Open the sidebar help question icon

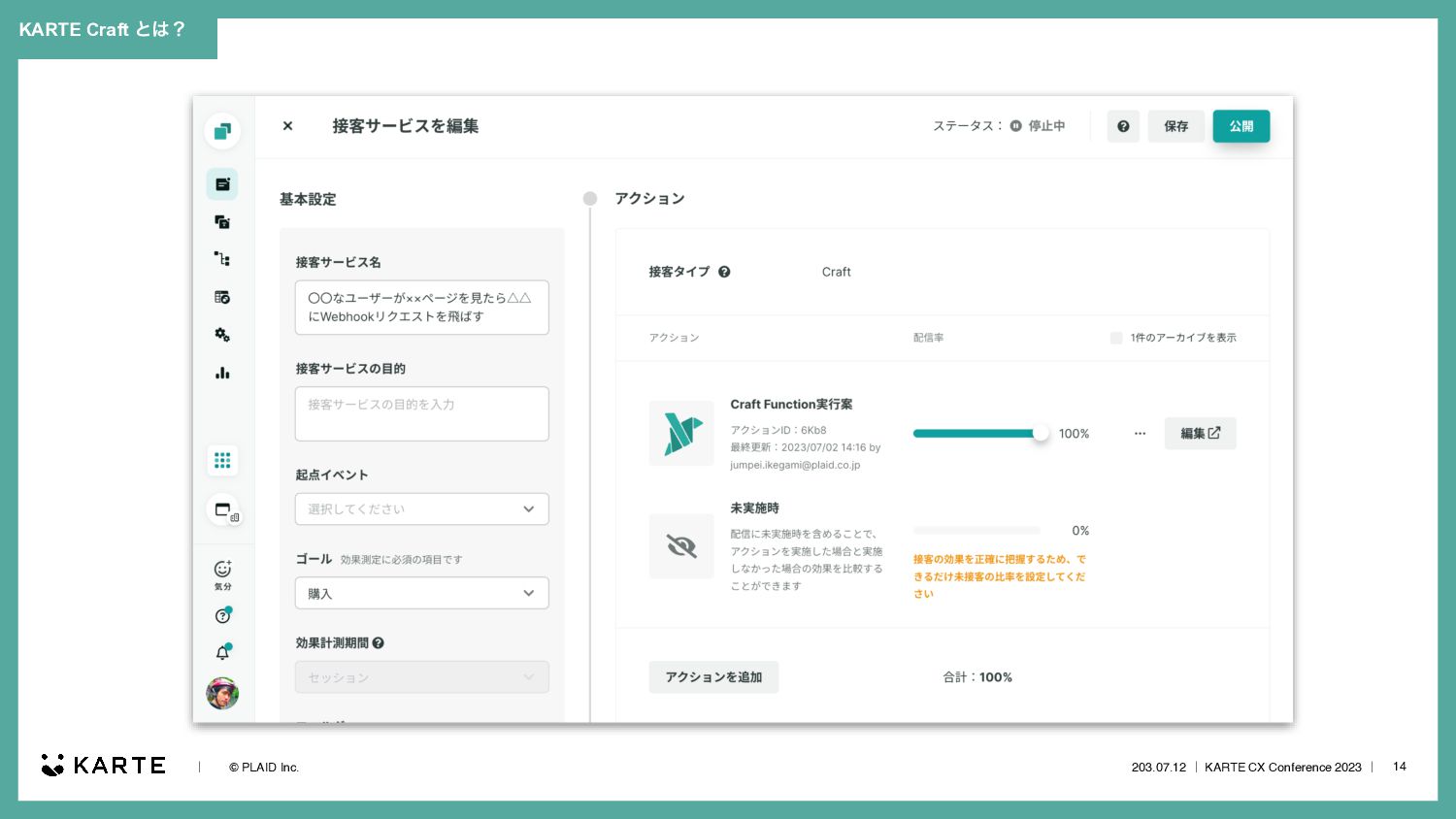tap(223, 615)
